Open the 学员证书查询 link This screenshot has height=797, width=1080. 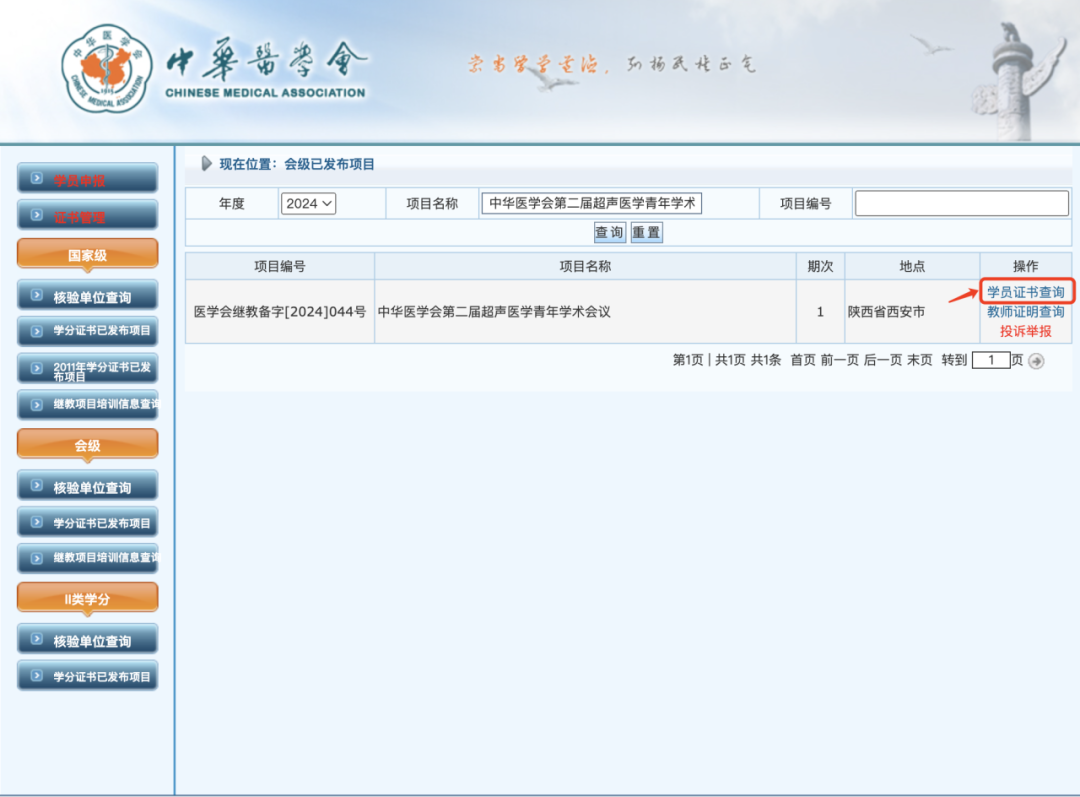pyautogui.click(x=1026, y=292)
